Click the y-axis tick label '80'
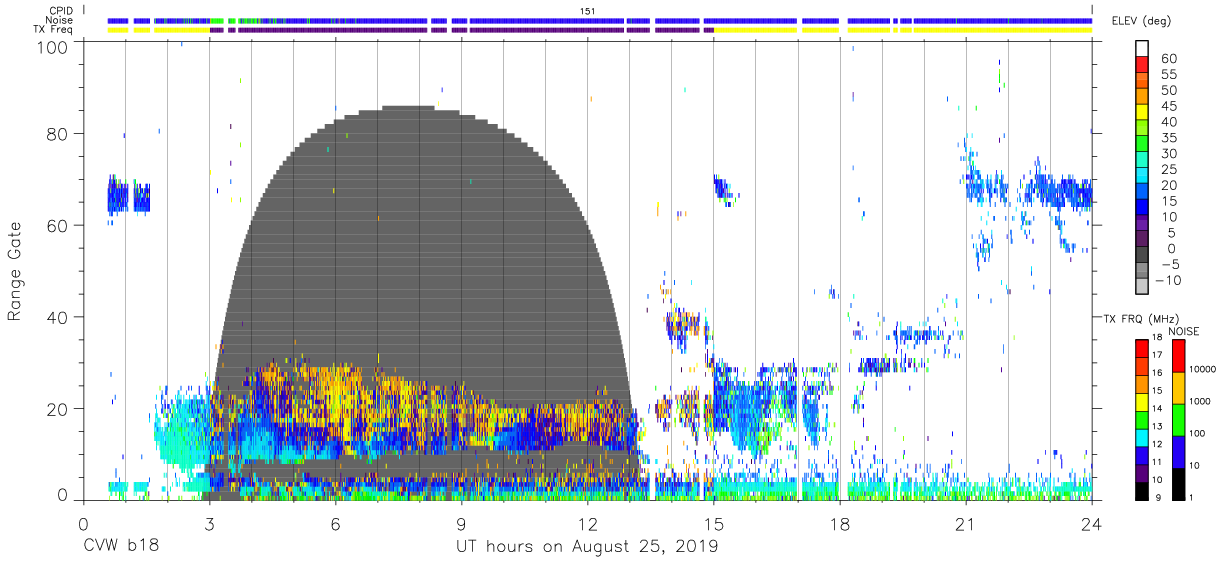This screenshot has height=567, width=1228. [x=58, y=133]
